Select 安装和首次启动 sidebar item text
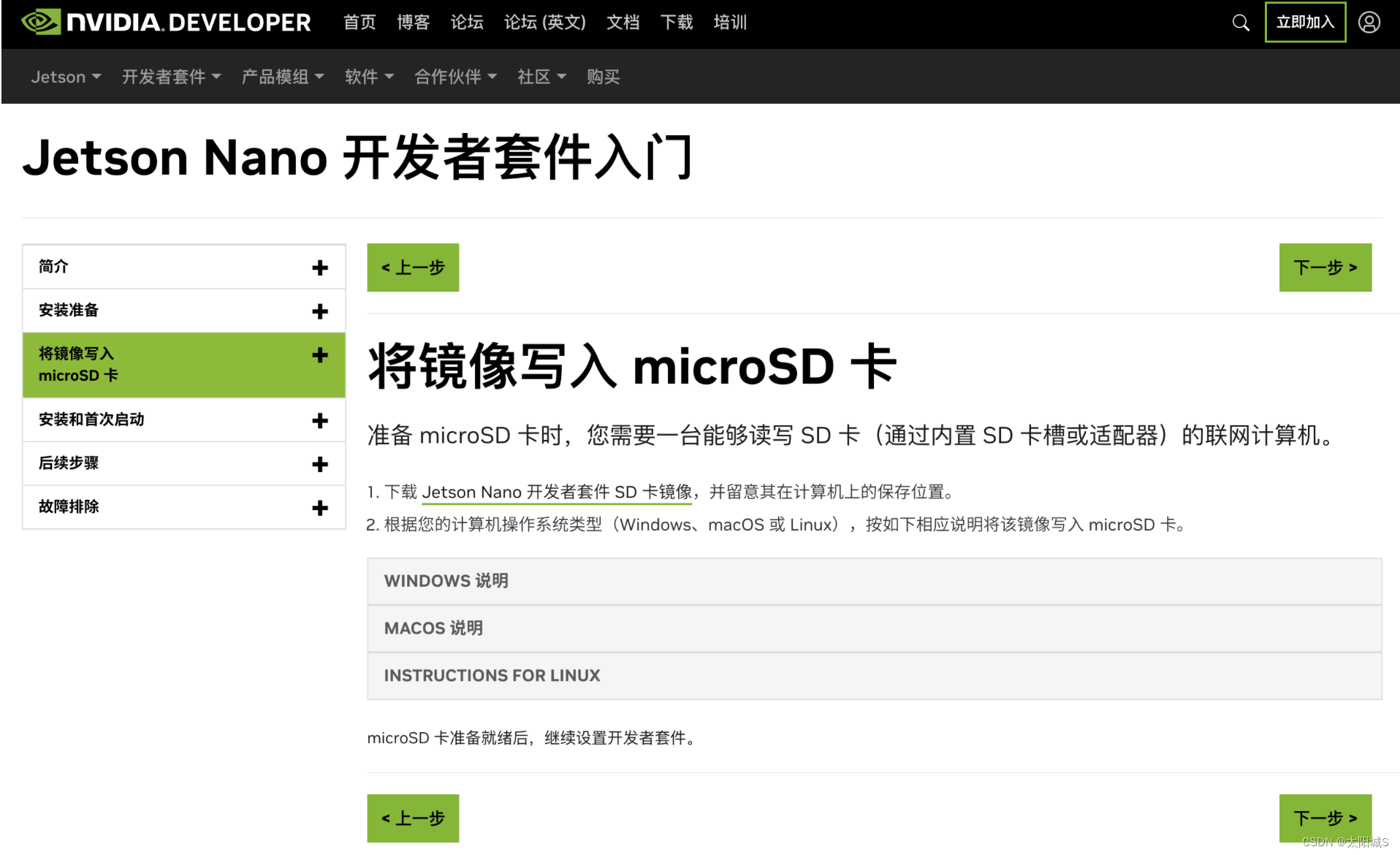The width and height of the screenshot is (1400, 855). point(91,419)
